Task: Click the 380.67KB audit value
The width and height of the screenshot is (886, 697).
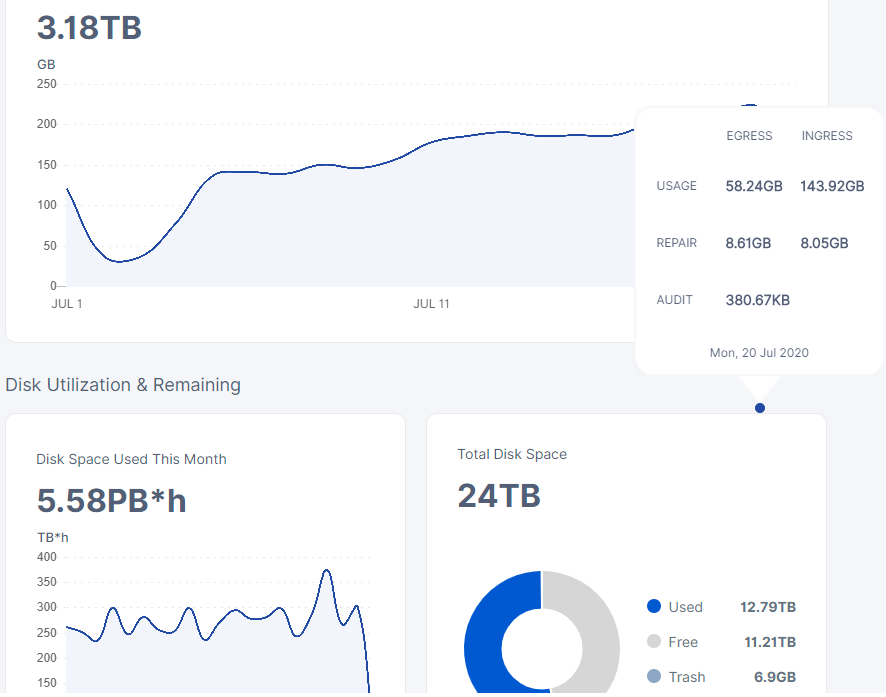Action: pyautogui.click(x=757, y=300)
